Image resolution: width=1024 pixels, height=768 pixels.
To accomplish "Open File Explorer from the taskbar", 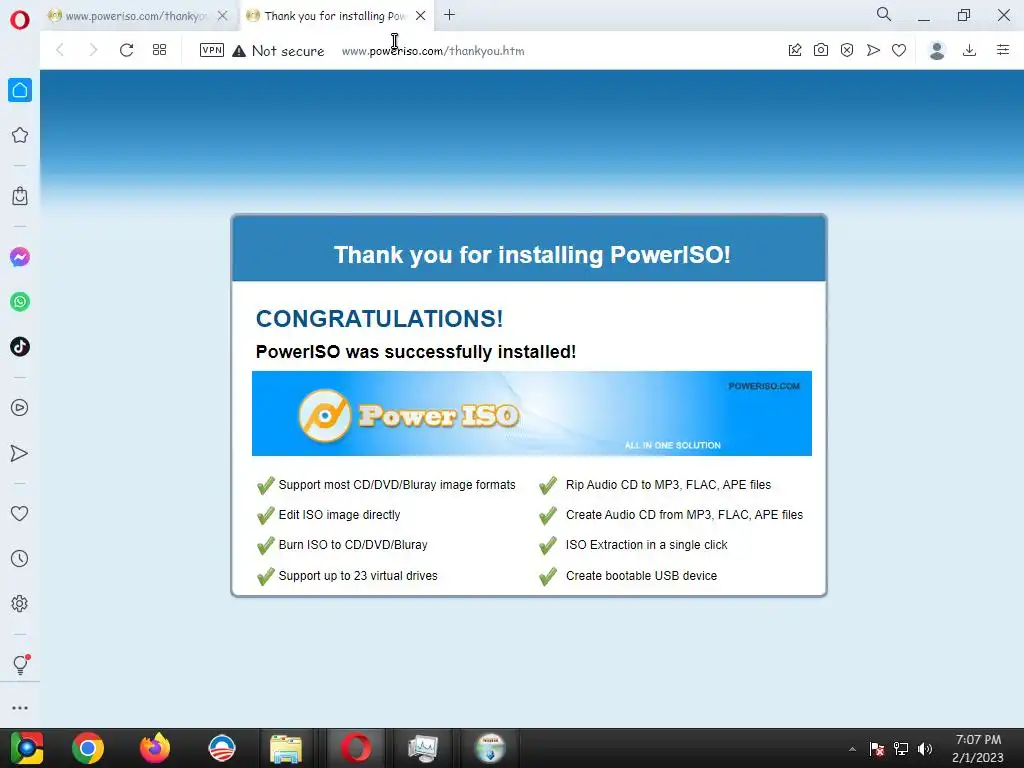I will point(286,748).
